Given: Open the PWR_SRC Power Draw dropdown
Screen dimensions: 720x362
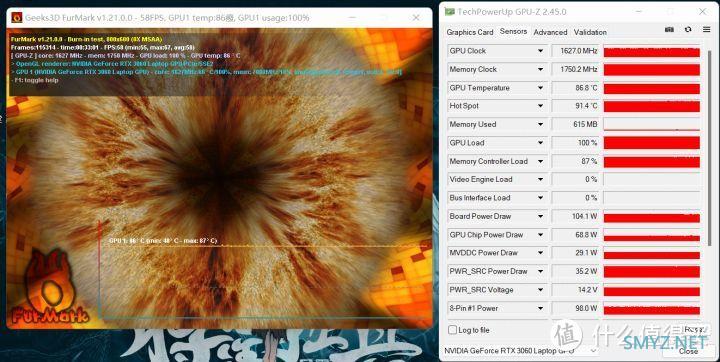Looking at the screenshot, I should 540,272.
